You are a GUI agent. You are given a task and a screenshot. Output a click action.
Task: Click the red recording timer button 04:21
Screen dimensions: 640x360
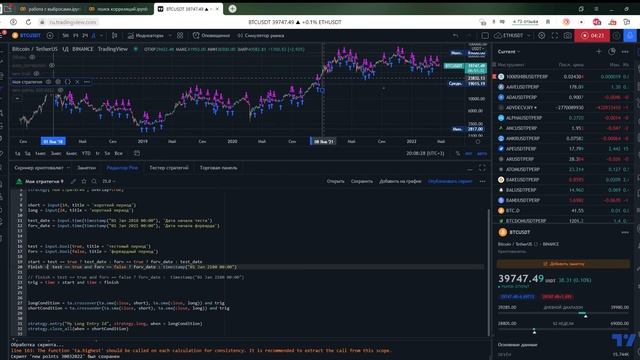pyautogui.click(x=592, y=36)
